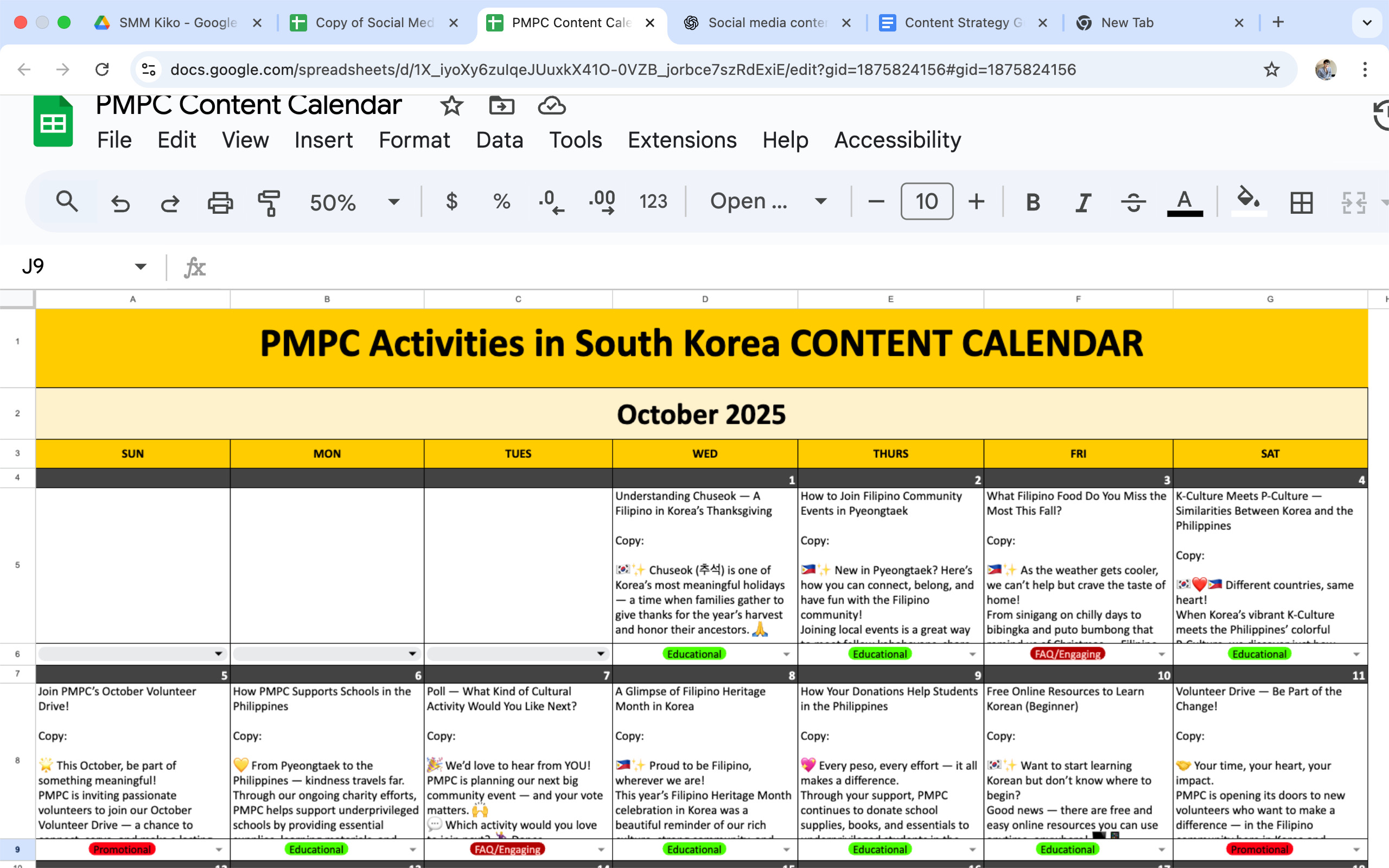Viewport: 1389px width, 868px height.
Task: Open the fill color paint bucket
Action: coord(1248,200)
